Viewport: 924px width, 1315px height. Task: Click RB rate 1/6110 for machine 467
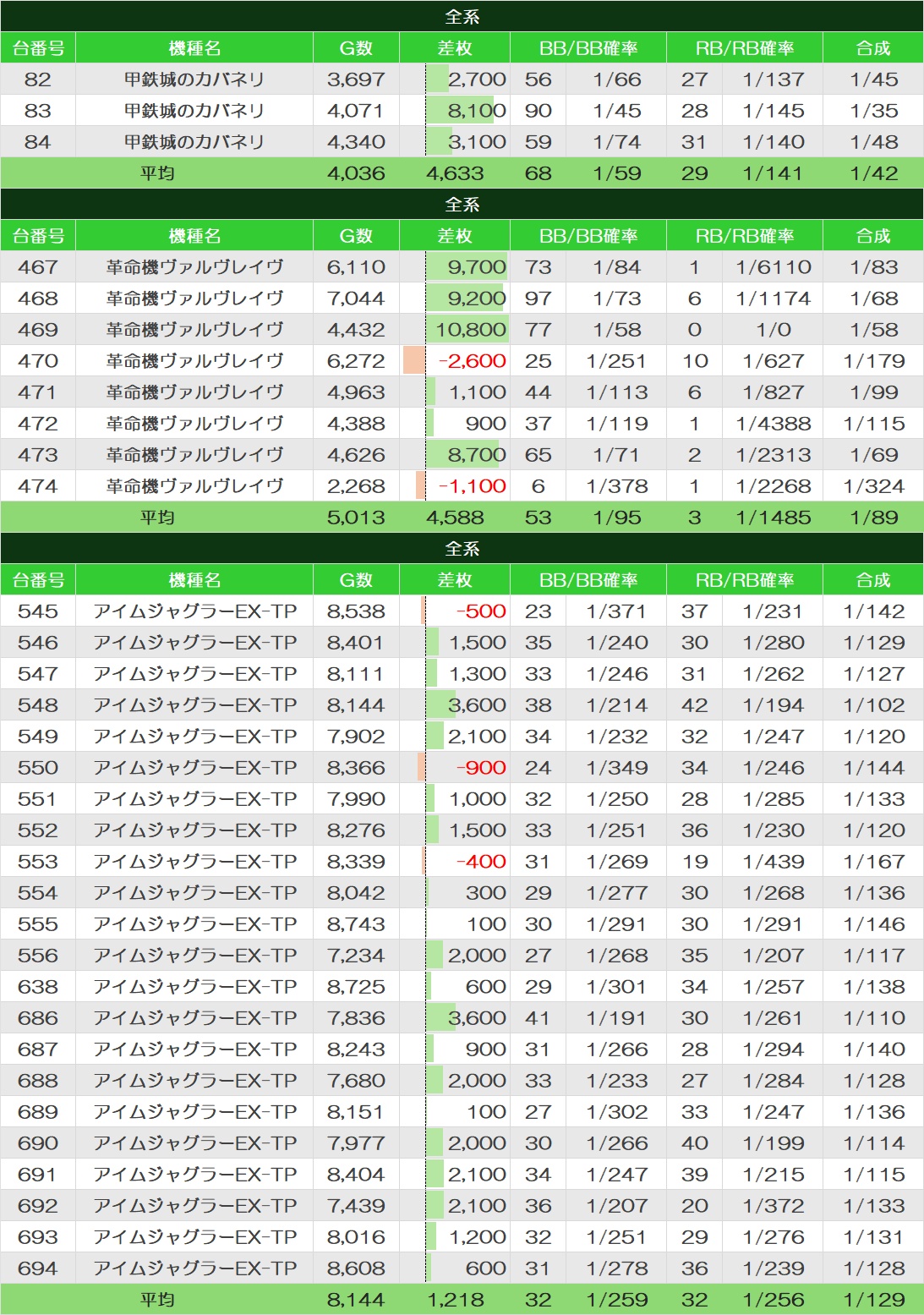point(774,267)
